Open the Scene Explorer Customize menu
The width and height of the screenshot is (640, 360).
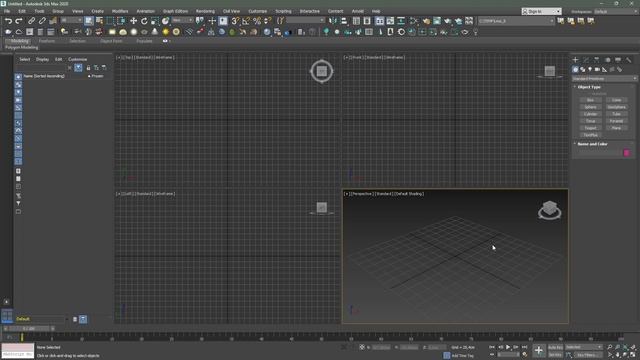78,59
